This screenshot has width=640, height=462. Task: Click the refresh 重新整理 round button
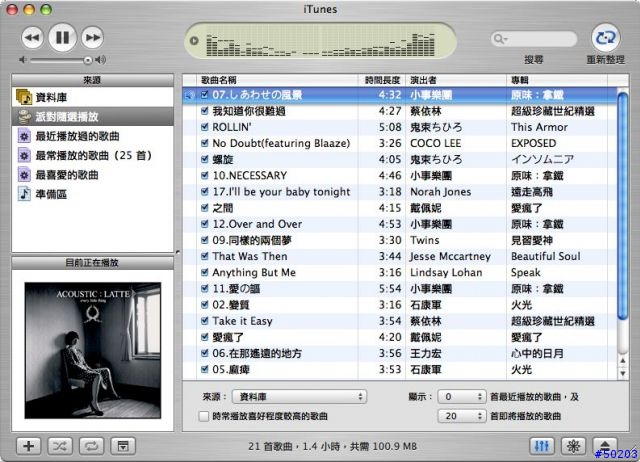pos(606,38)
